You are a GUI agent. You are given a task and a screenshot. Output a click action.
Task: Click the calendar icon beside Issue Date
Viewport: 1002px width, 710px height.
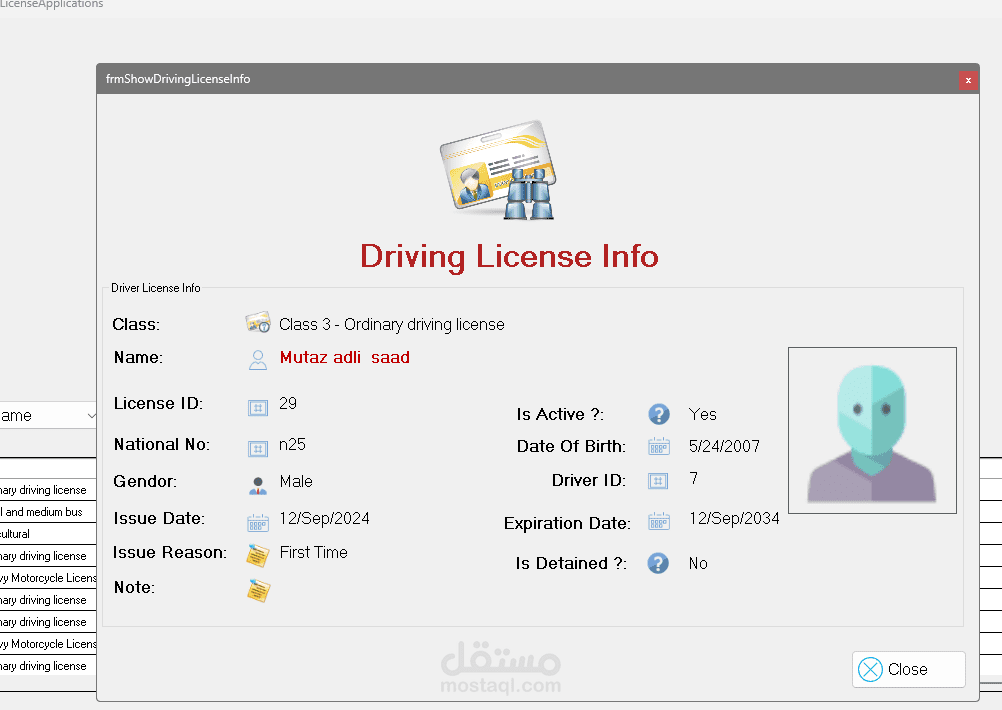pyautogui.click(x=258, y=523)
